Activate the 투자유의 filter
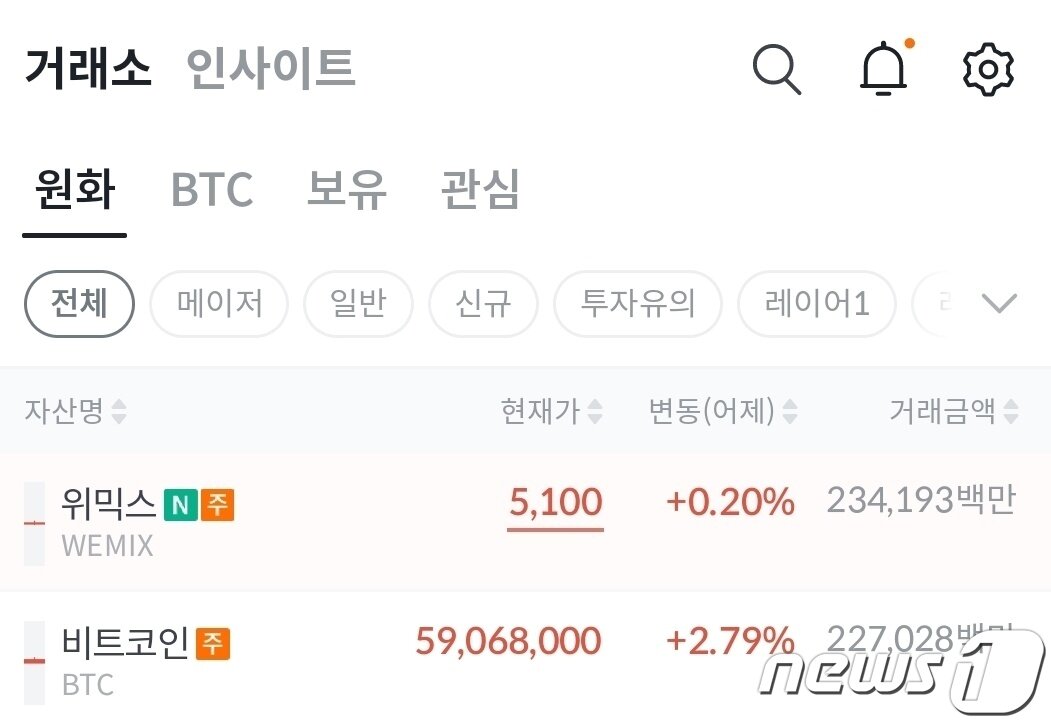The width and height of the screenshot is (1051, 727). pos(637,304)
